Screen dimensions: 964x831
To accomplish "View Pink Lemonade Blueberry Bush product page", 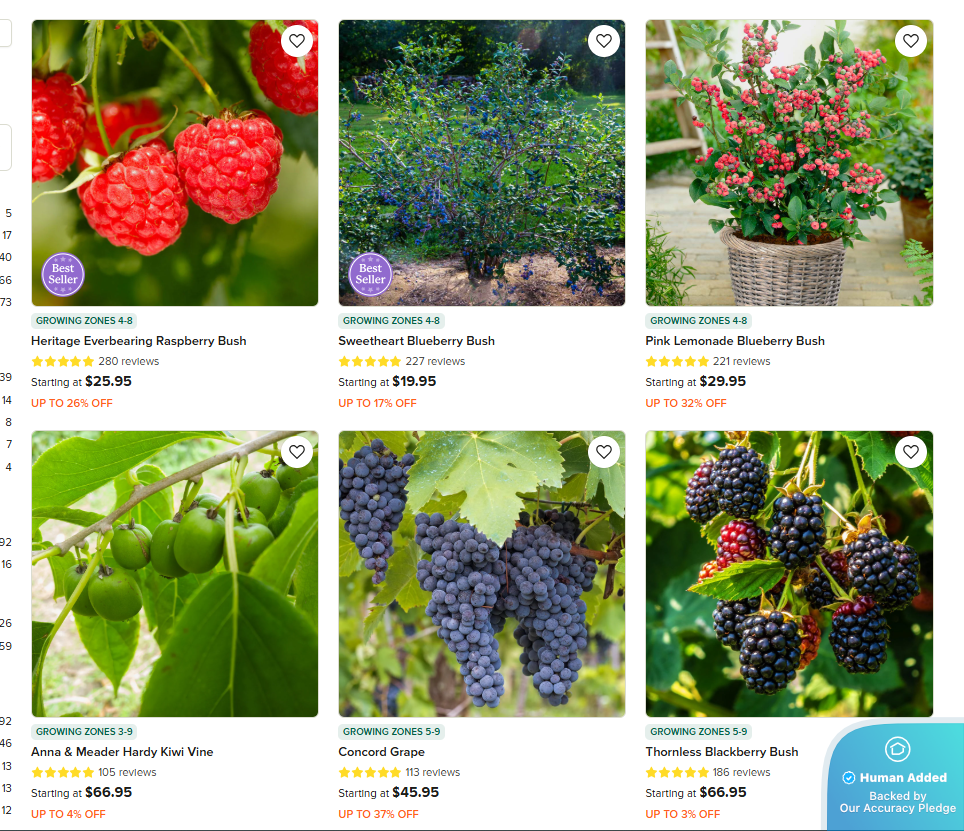I will (735, 341).
